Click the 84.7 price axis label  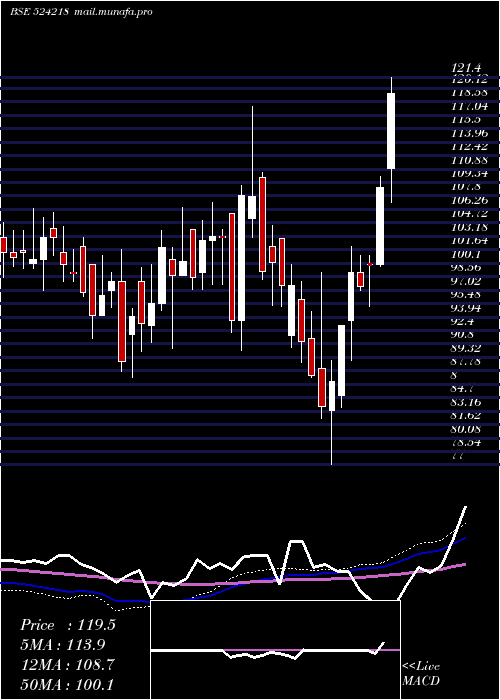[463, 388]
